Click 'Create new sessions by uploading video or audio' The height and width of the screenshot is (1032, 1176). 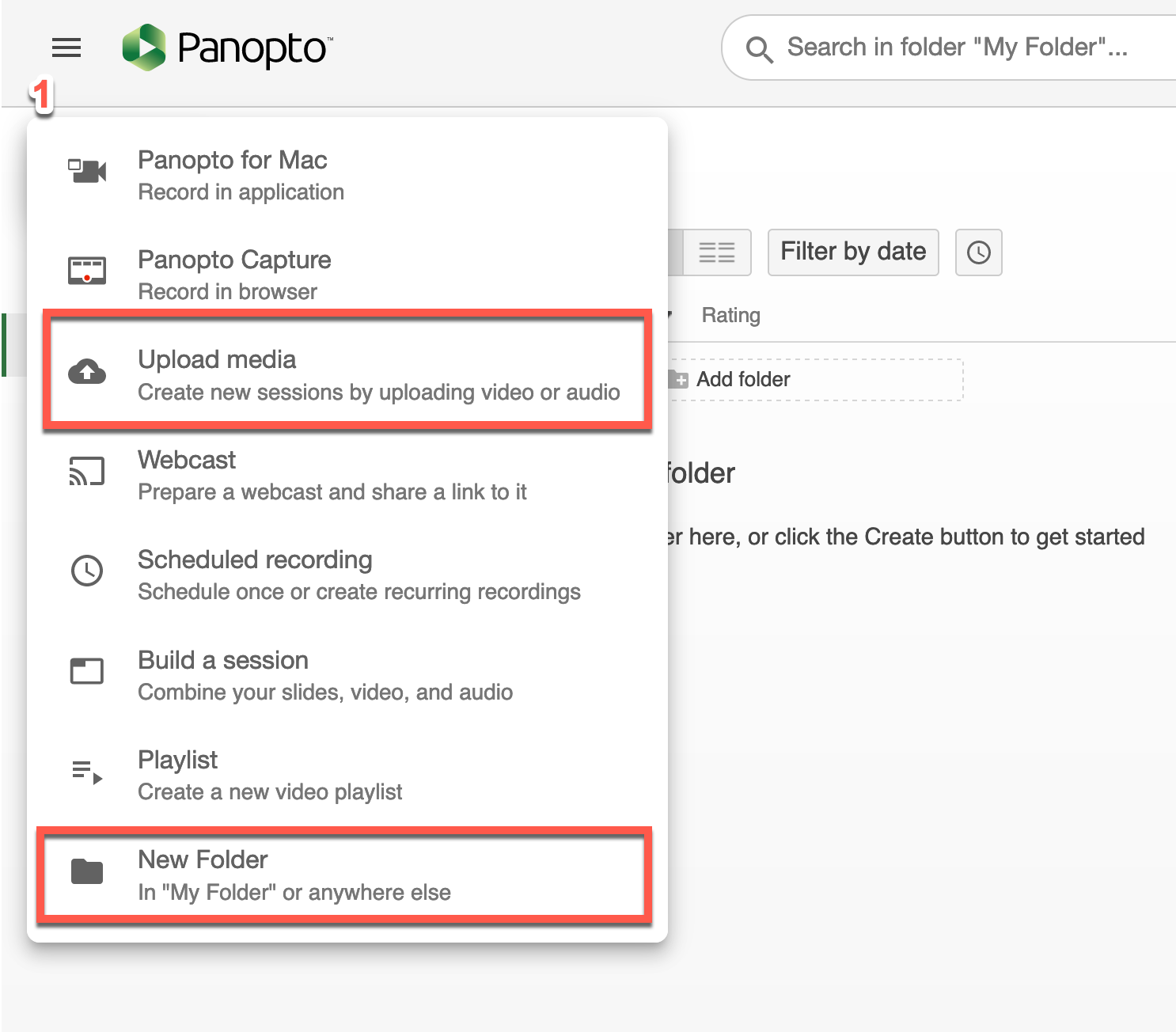pyautogui.click(x=379, y=393)
